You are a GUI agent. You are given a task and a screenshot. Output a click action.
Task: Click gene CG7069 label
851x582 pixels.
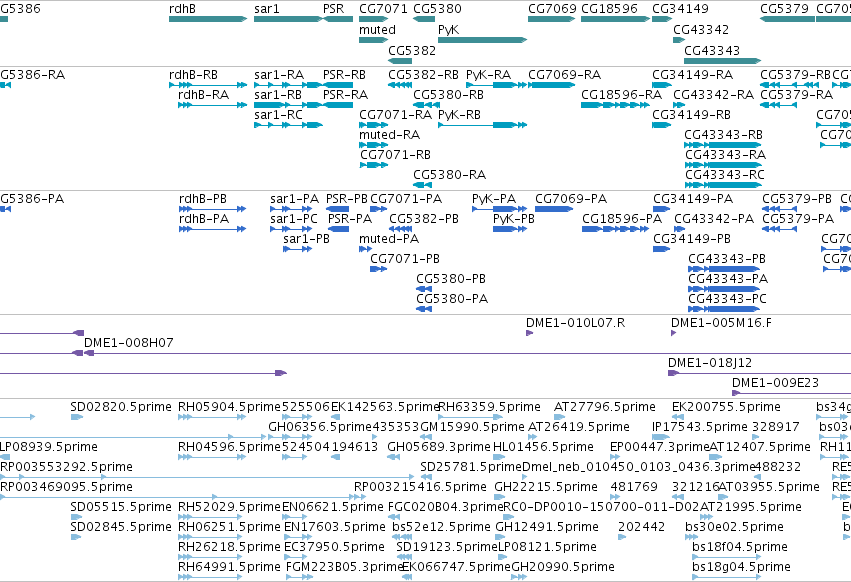click(x=552, y=9)
